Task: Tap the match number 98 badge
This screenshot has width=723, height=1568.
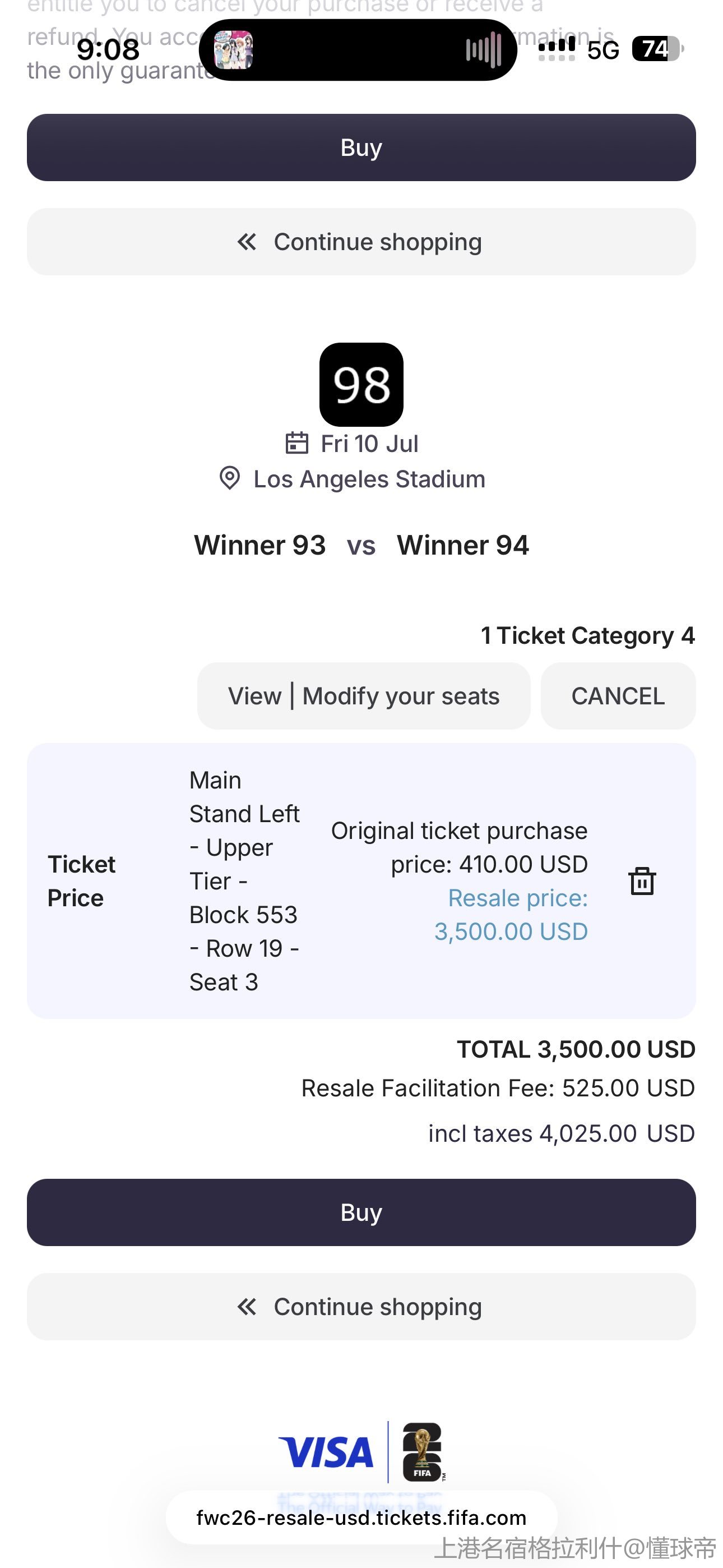Action: (361, 384)
